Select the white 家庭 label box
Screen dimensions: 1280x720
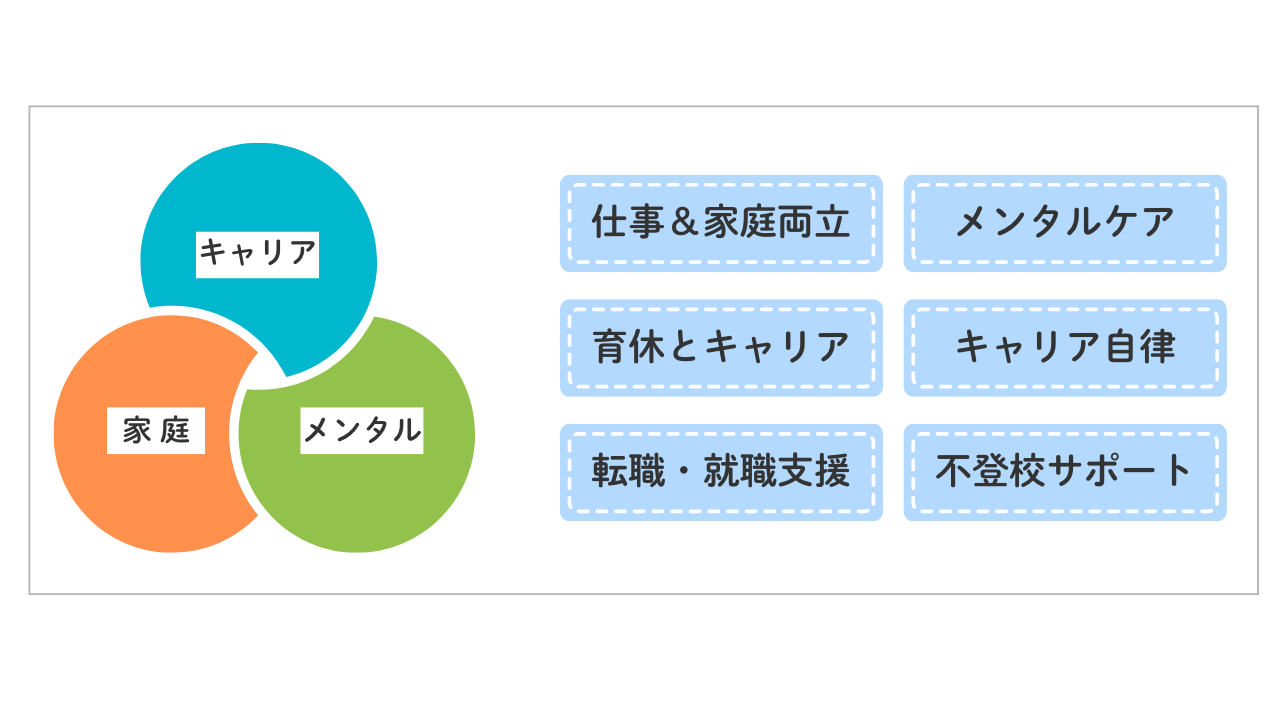click(156, 431)
